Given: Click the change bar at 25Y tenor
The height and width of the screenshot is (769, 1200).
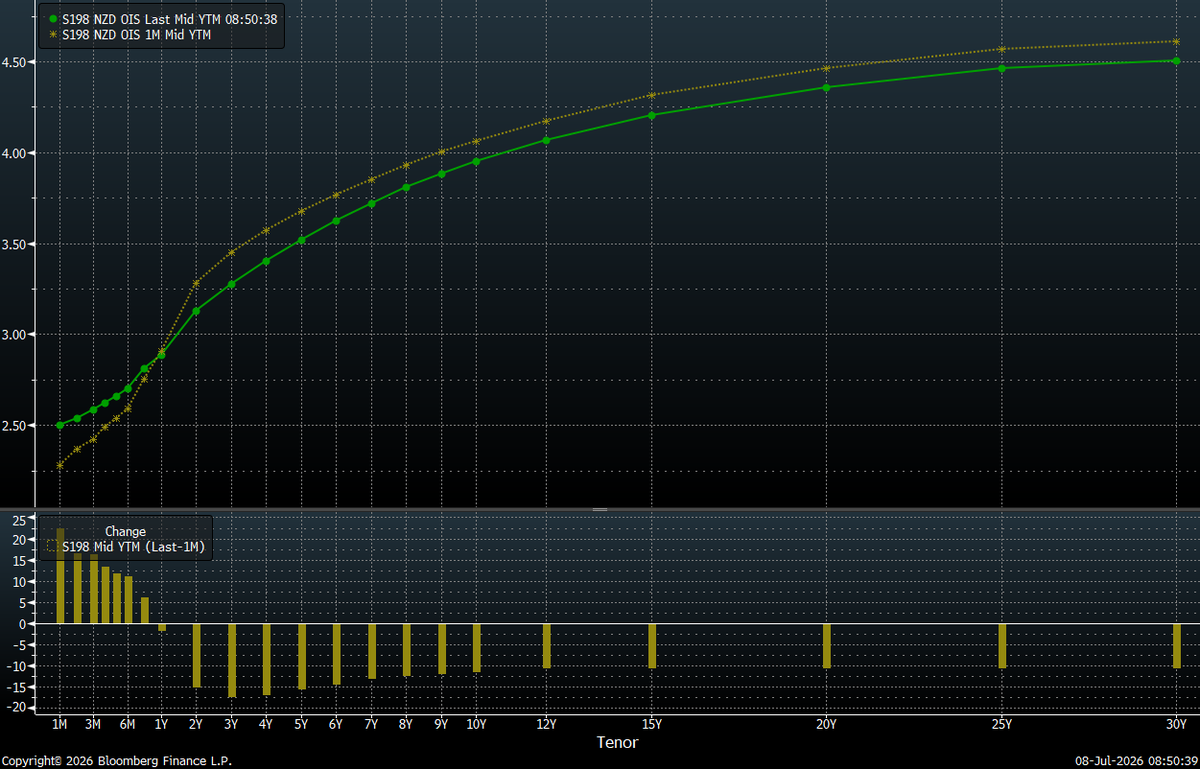Looking at the screenshot, I should click(1002, 646).
